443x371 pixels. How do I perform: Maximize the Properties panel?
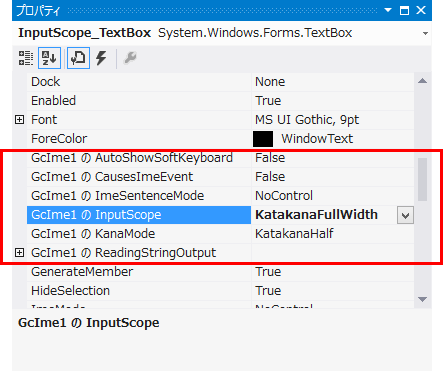pos(404,10)
